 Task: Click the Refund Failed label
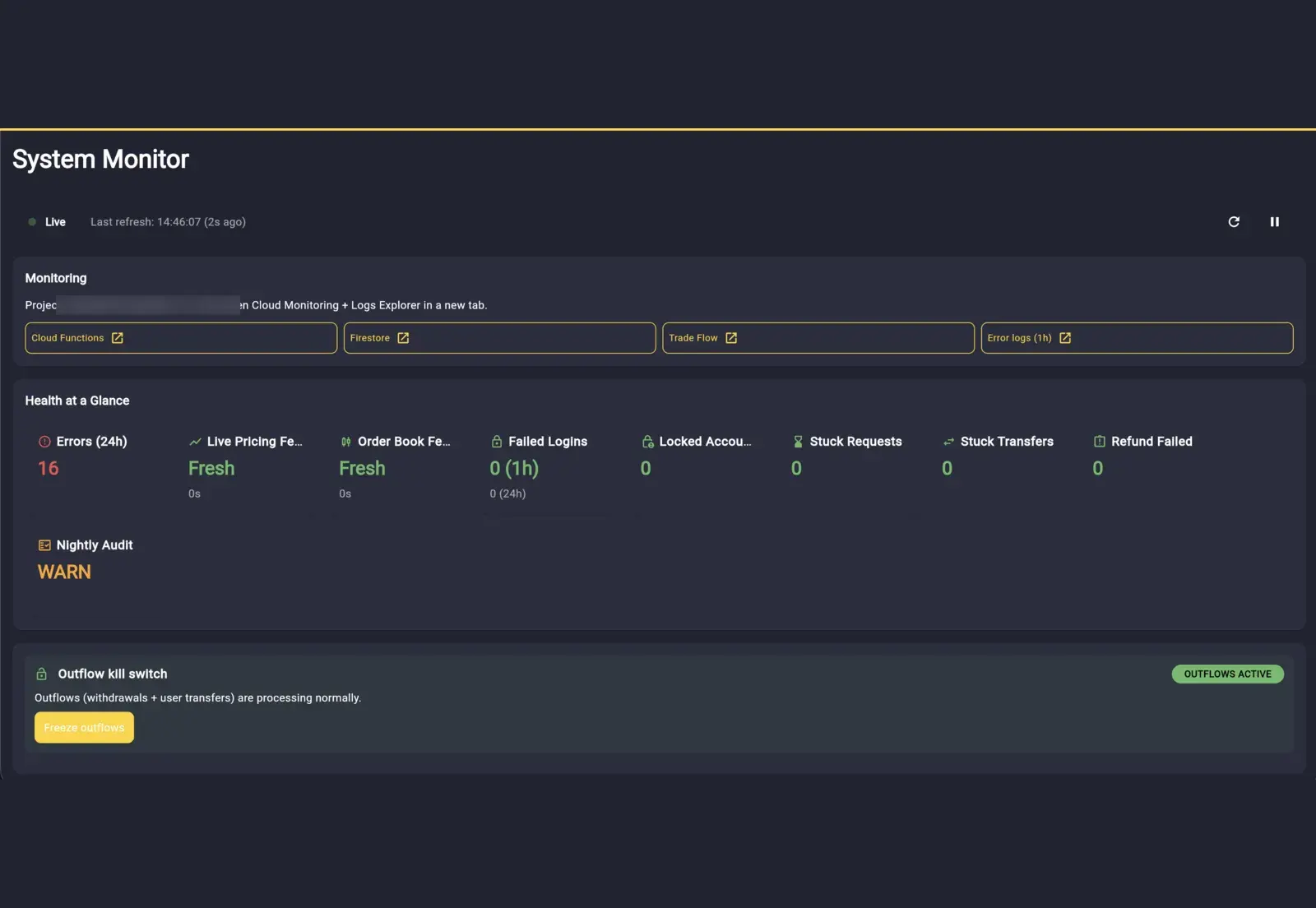point(1151,442)
